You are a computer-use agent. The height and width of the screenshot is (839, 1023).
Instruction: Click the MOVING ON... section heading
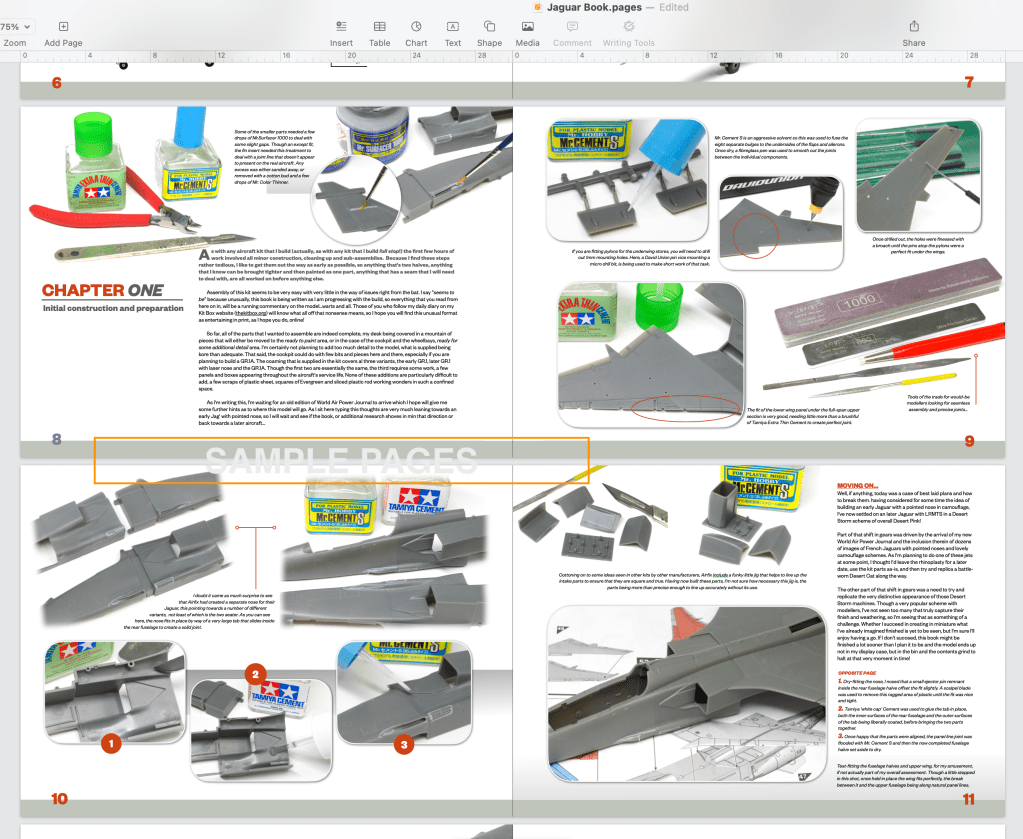(857, 485)
